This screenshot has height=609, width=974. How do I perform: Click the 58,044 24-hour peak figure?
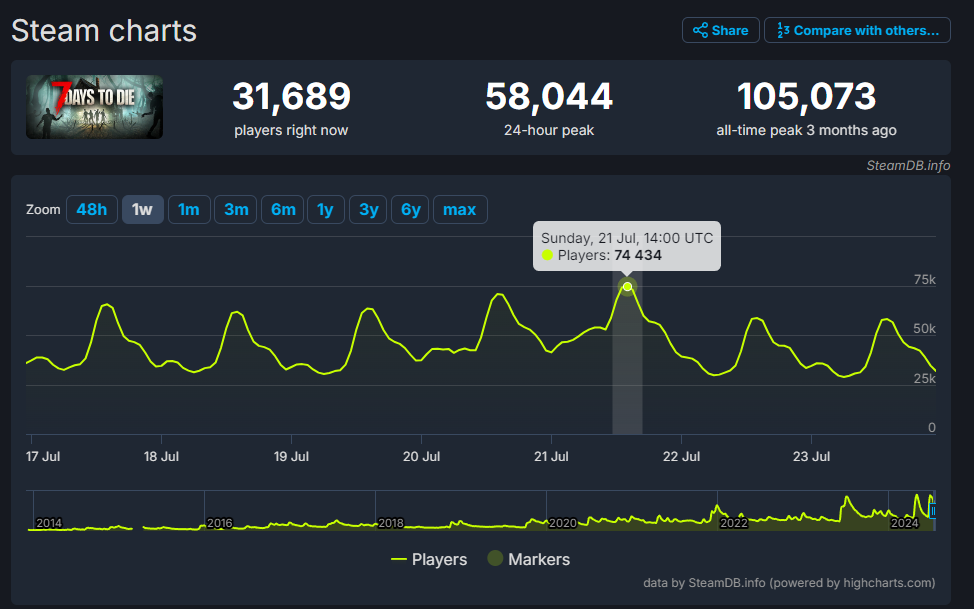pyautogui.click(x=549, y=96)
